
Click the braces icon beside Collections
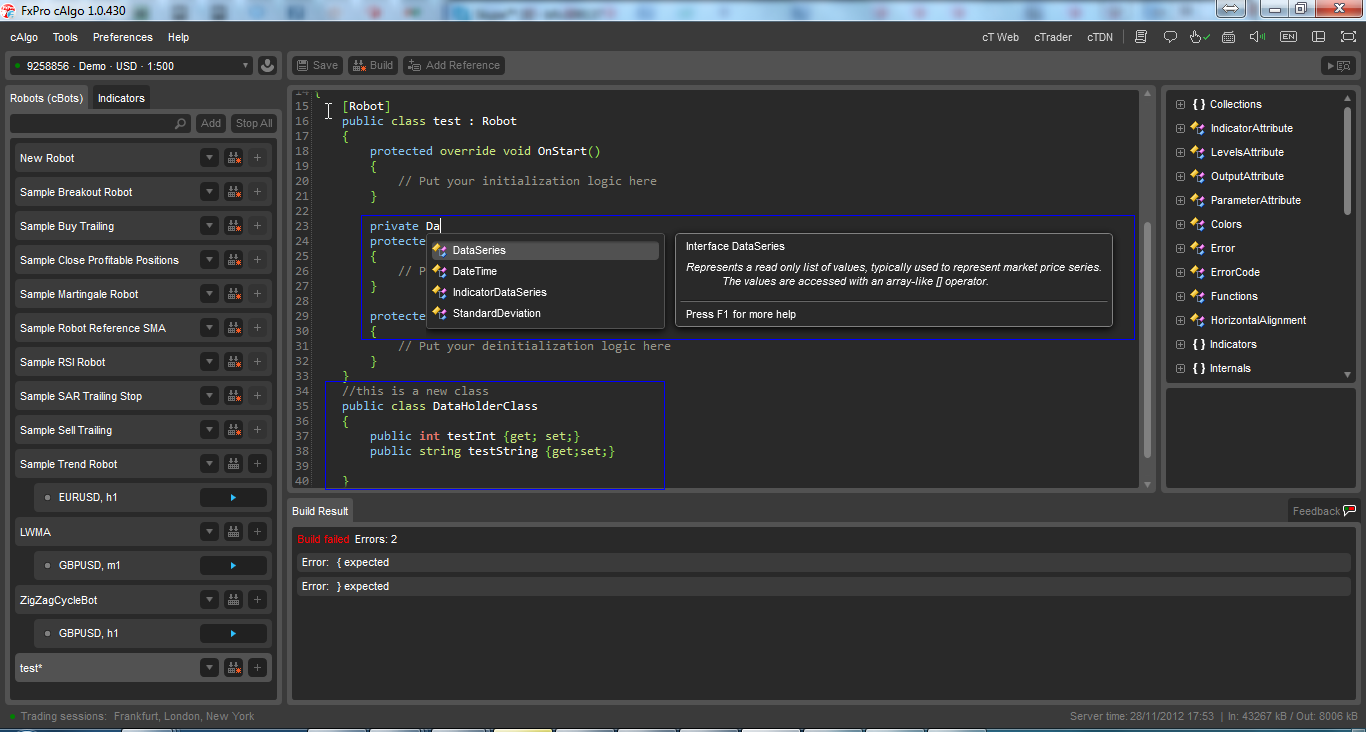1198,104
